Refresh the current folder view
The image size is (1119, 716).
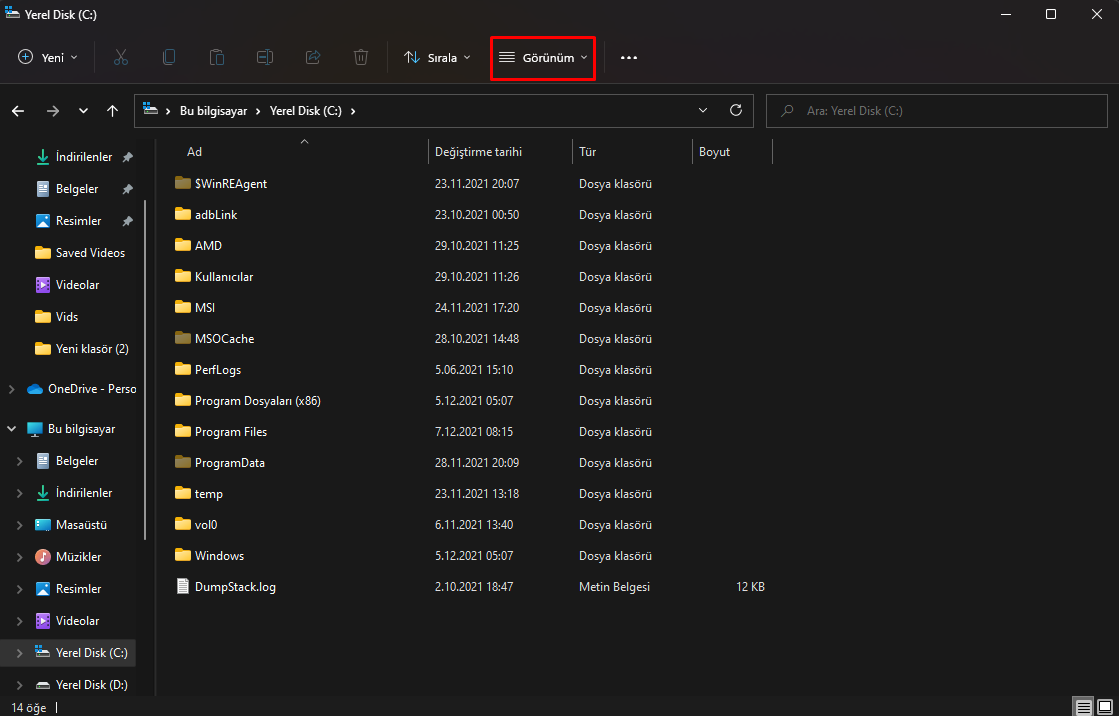point(736,111)
